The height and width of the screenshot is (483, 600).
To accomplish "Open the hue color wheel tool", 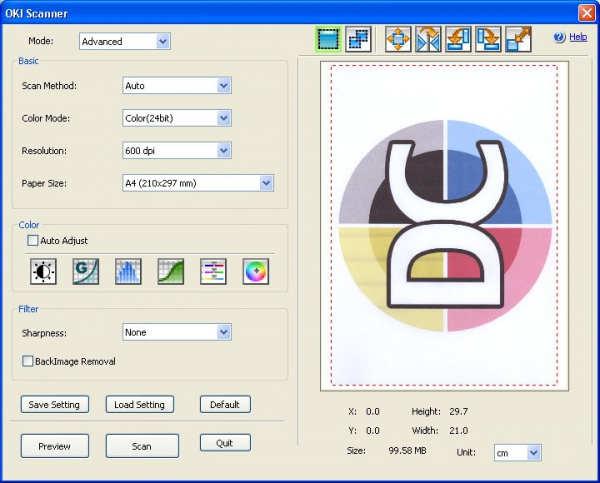I will (x=255, y=271).
